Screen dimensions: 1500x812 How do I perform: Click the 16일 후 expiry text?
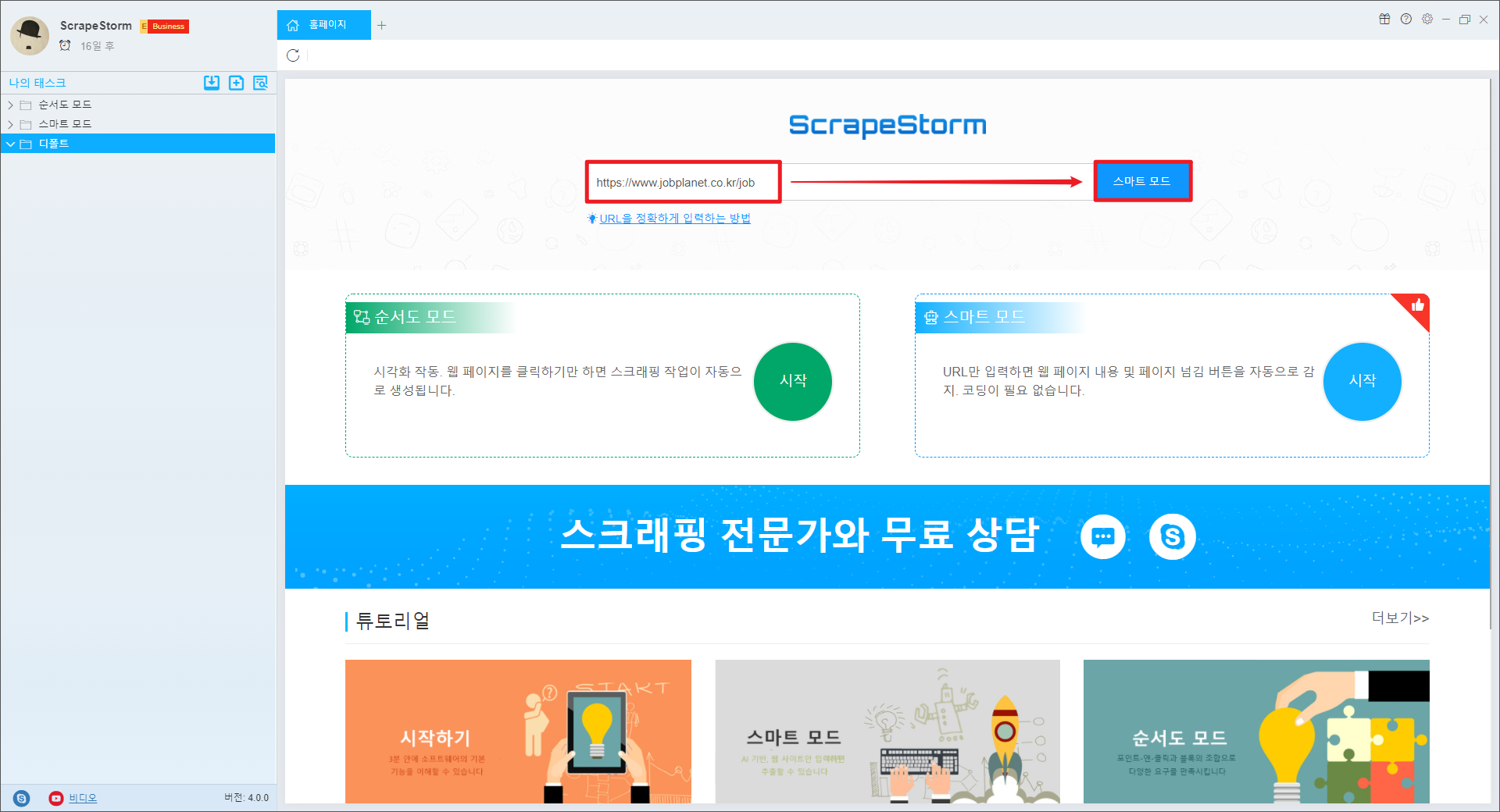98,46
